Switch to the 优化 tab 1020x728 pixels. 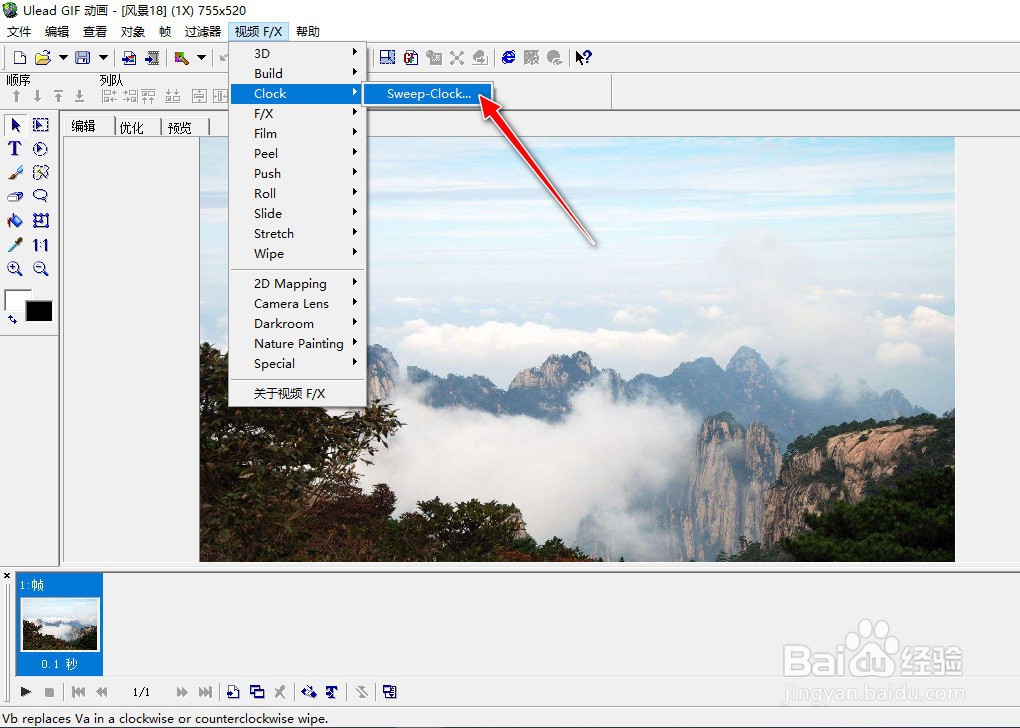click(137, 127)
